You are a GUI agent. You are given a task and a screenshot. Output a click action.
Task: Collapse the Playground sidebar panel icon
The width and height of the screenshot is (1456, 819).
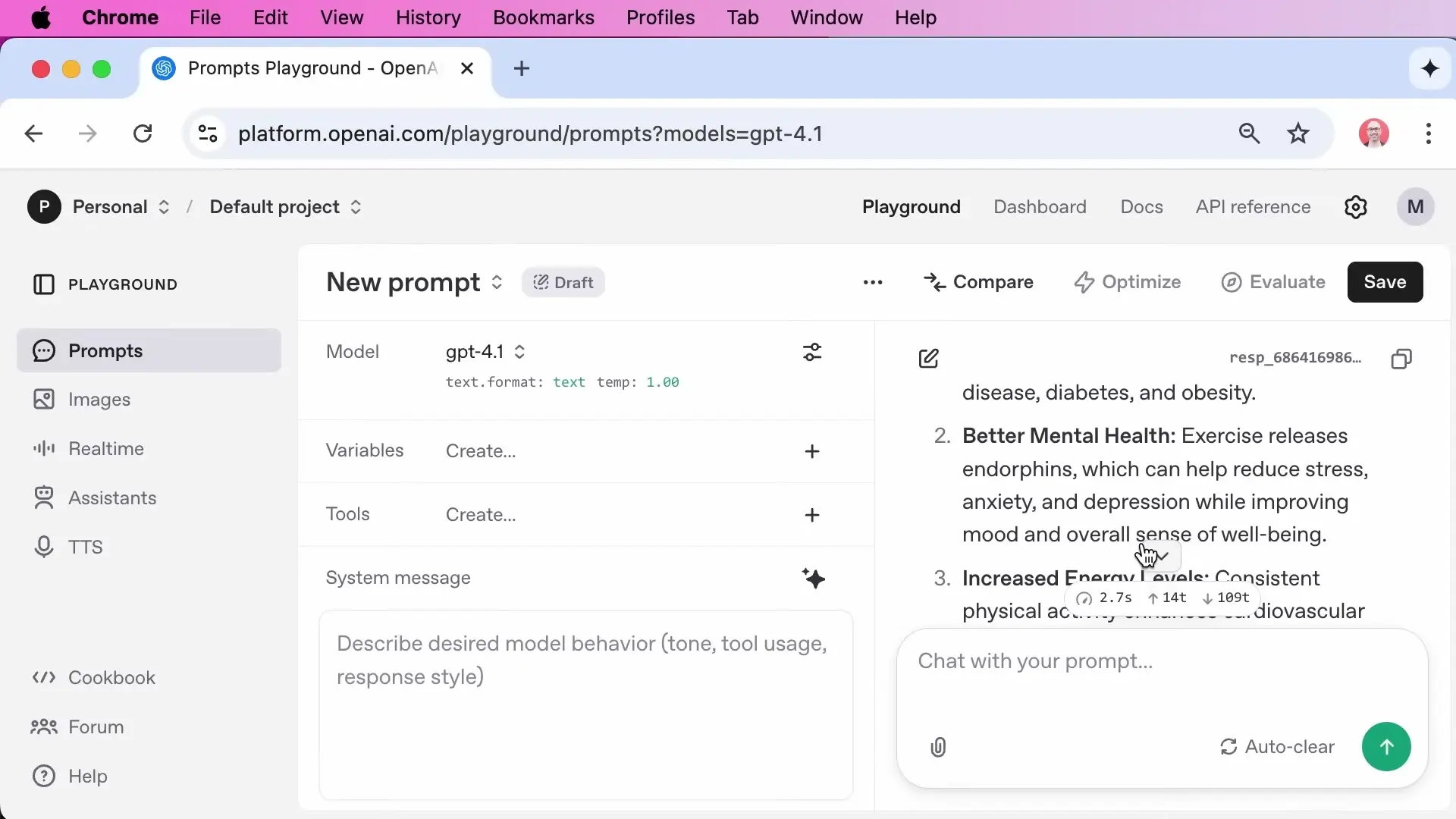[44, 284]
